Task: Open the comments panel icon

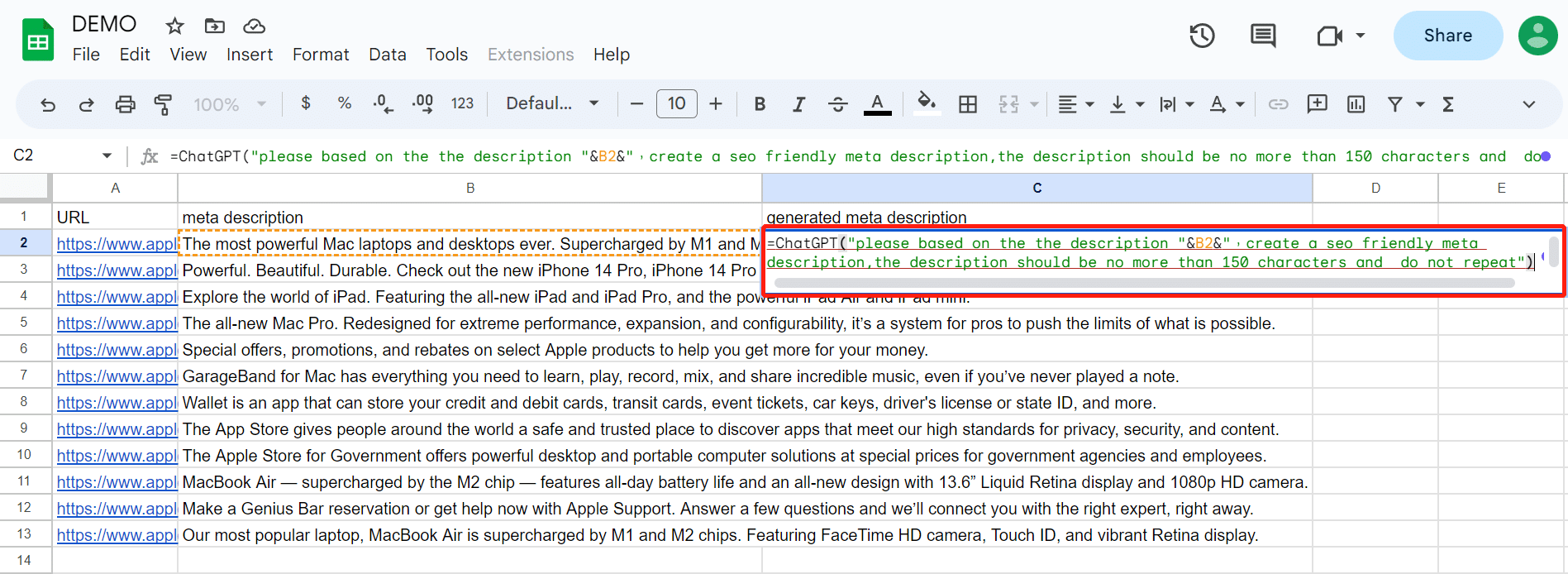Action: pyautogui.click(x=1262, y=36)
